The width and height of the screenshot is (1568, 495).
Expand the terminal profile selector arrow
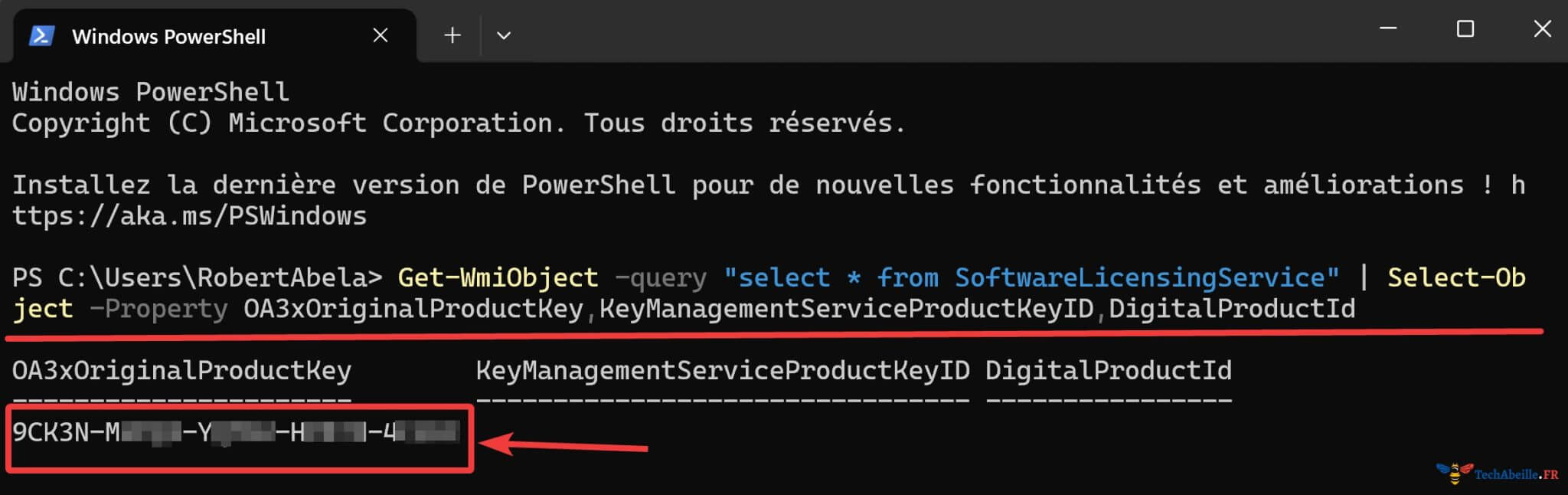(504, 34)
